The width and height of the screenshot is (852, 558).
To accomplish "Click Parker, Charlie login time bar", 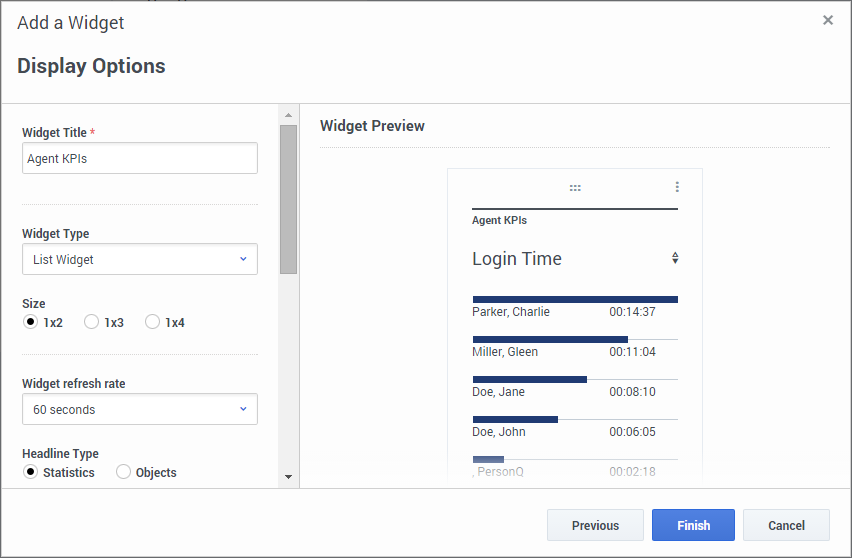I will [575, 299].
